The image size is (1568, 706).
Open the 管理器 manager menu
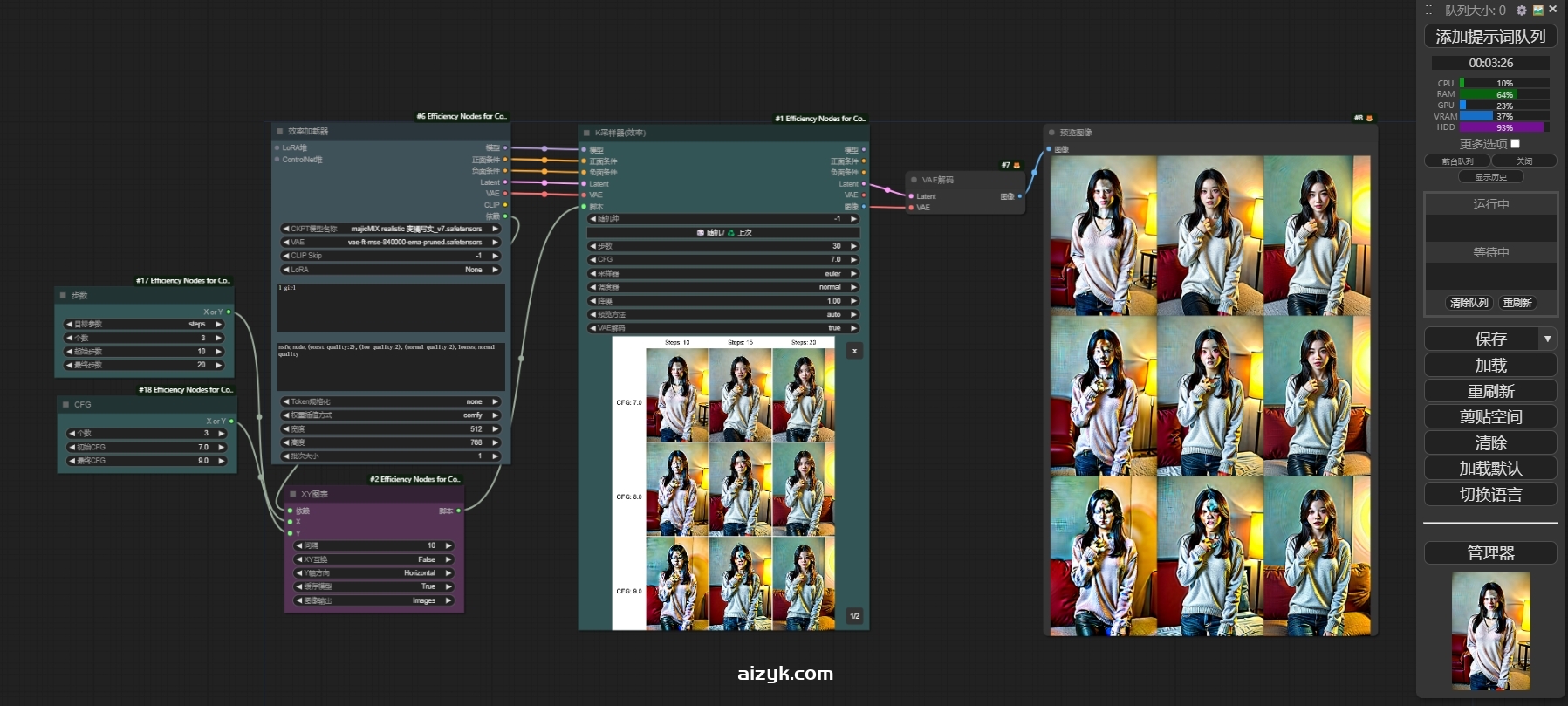pos(1490,553)
